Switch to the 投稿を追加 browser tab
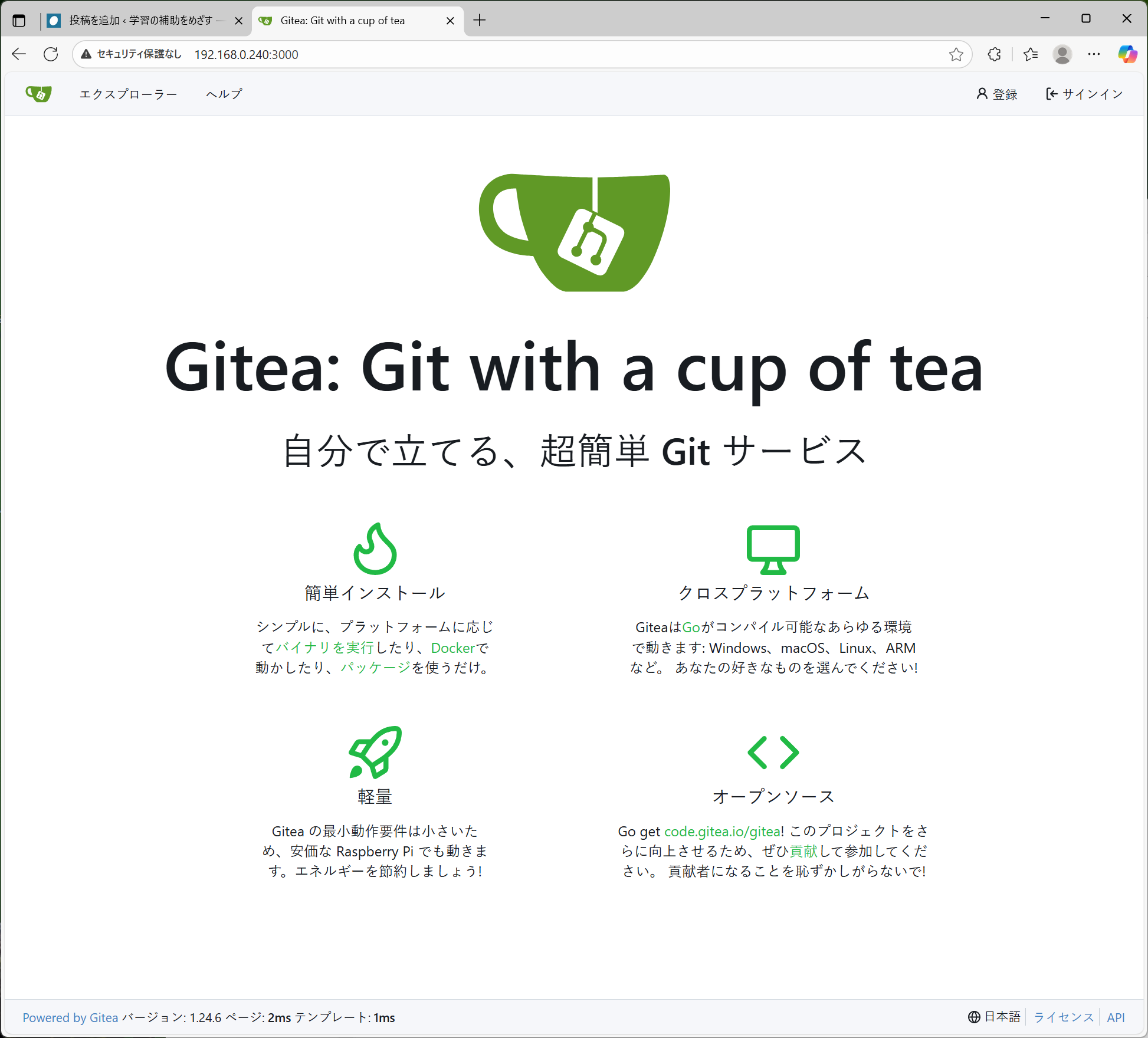 point(140,21)
